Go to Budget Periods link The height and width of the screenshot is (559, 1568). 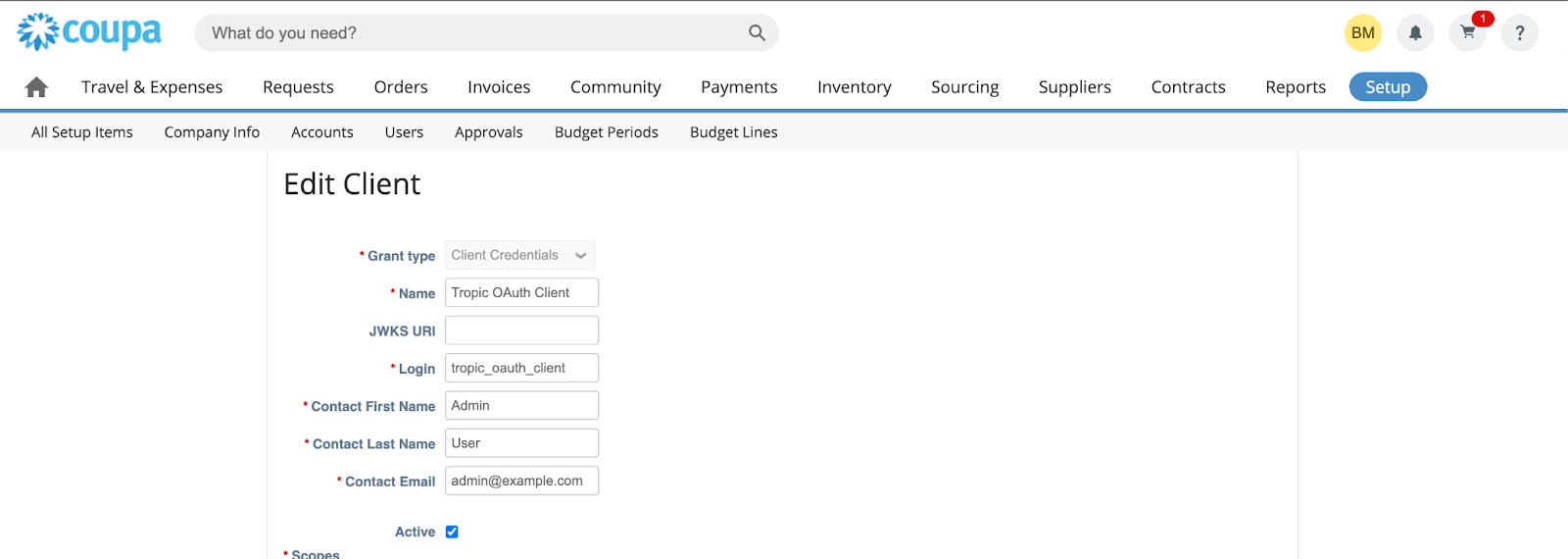(x=606, y=132)
